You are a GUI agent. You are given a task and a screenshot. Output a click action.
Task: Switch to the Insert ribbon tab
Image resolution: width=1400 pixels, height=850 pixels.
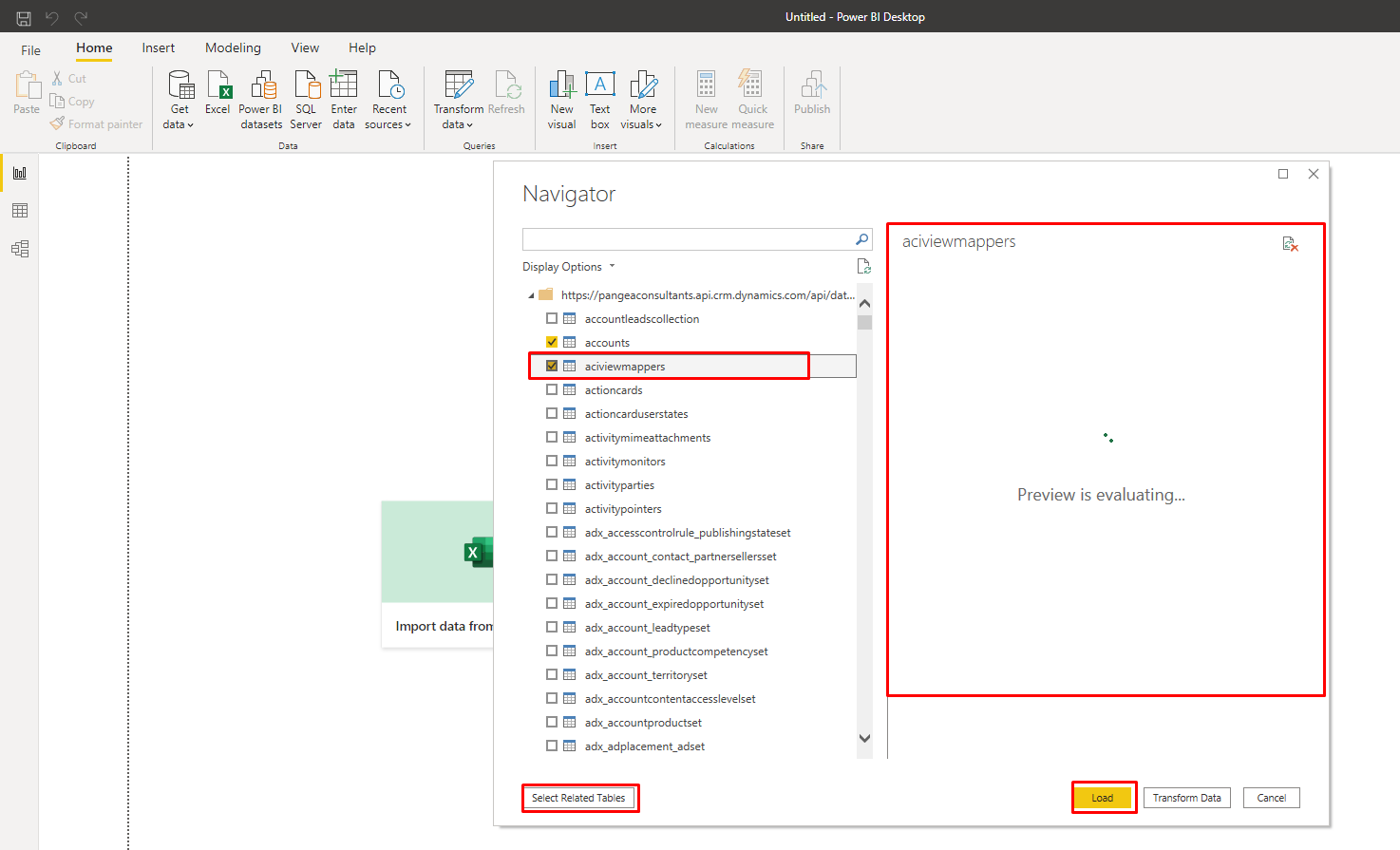click(158, 47)
